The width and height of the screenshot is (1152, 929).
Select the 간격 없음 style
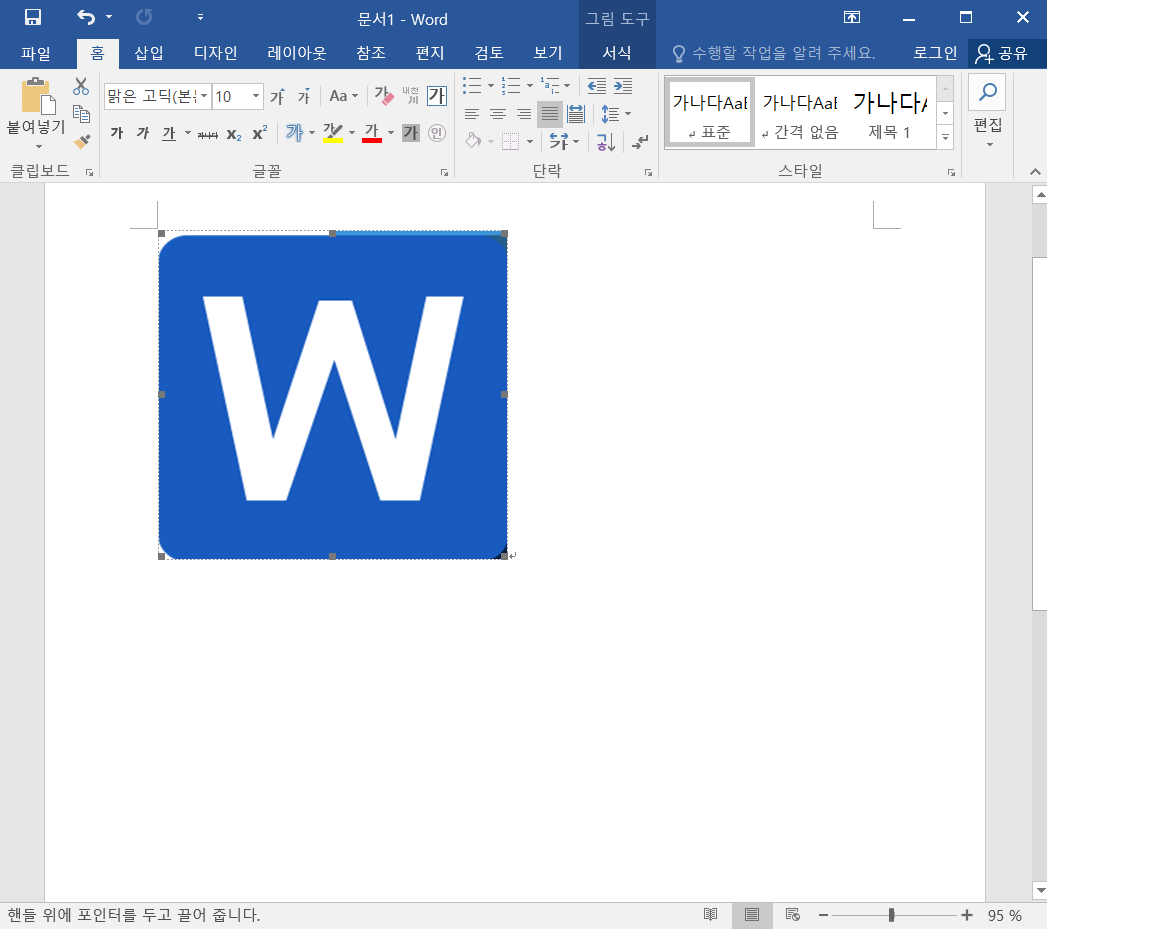click(800, 114)
